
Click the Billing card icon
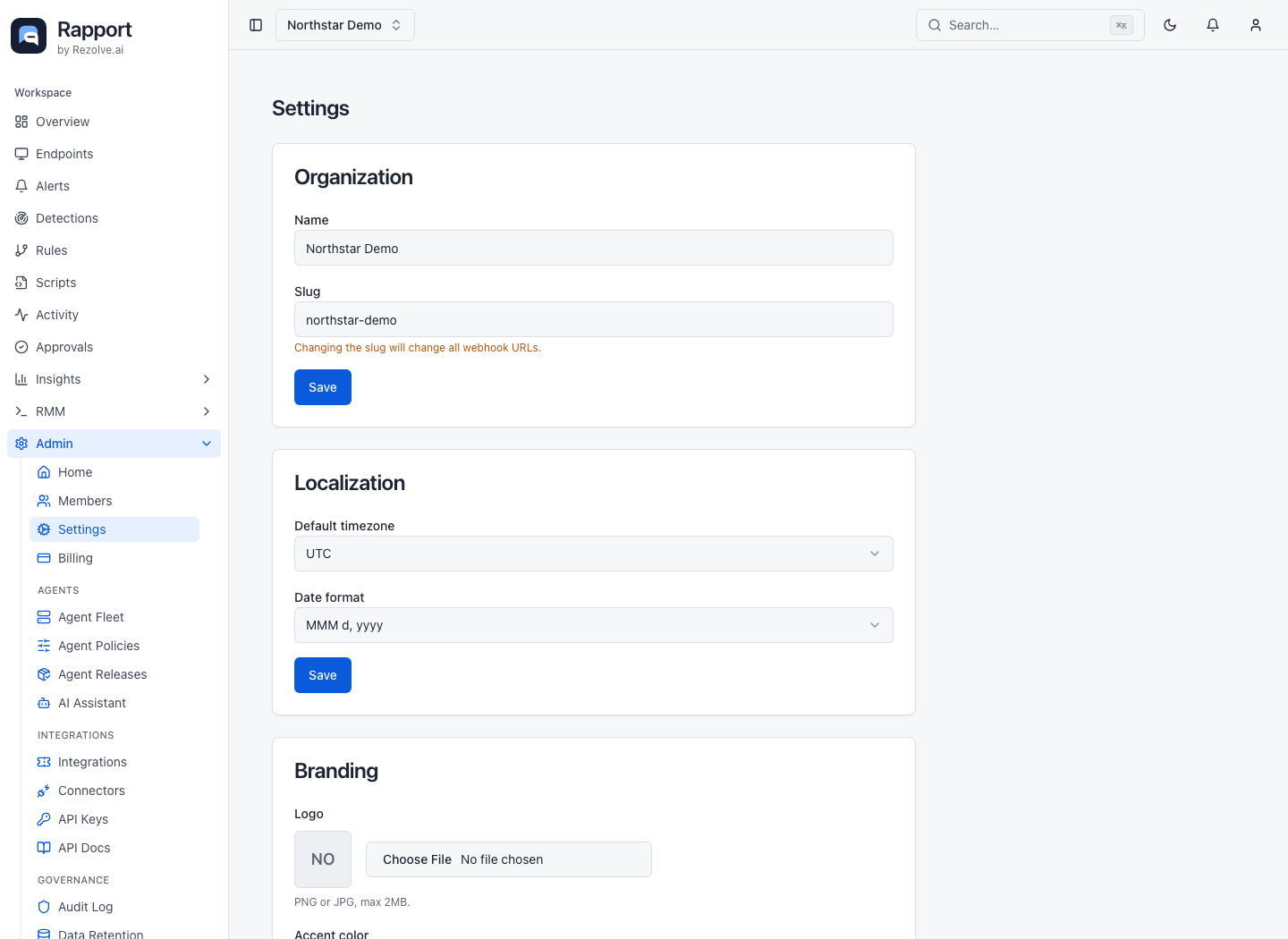click(44, 558)
